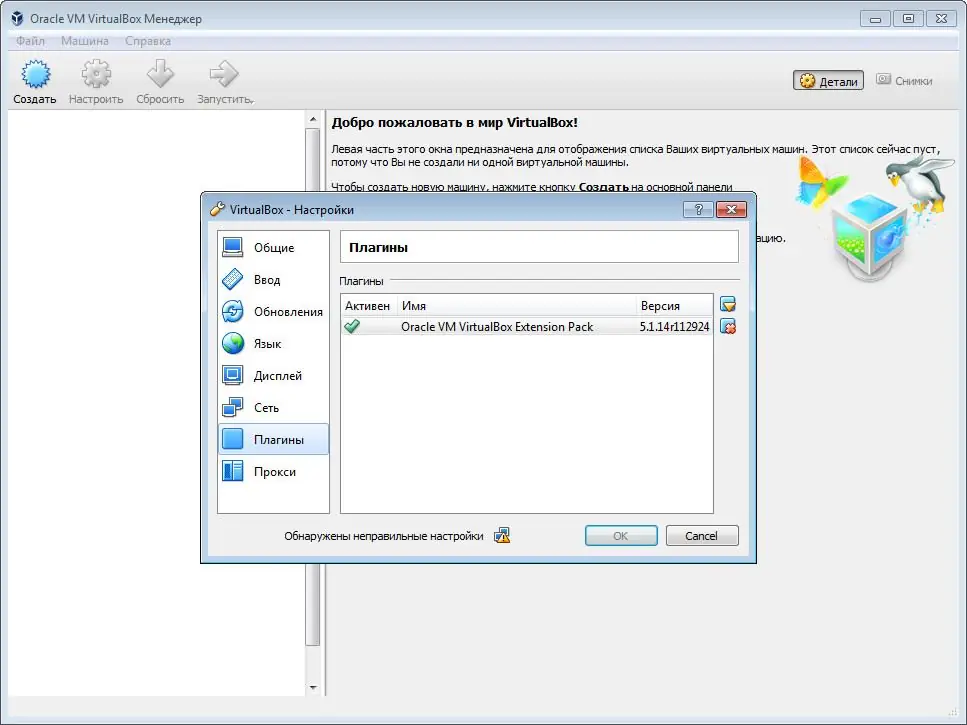967x725 pixels.
Task: Select the Прокси settings category
Action: point(273,472)
